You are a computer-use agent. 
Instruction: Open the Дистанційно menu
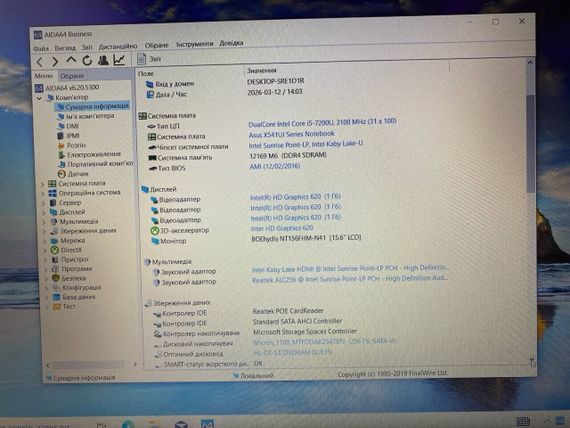pyautogui.click(x=118, y=46)
